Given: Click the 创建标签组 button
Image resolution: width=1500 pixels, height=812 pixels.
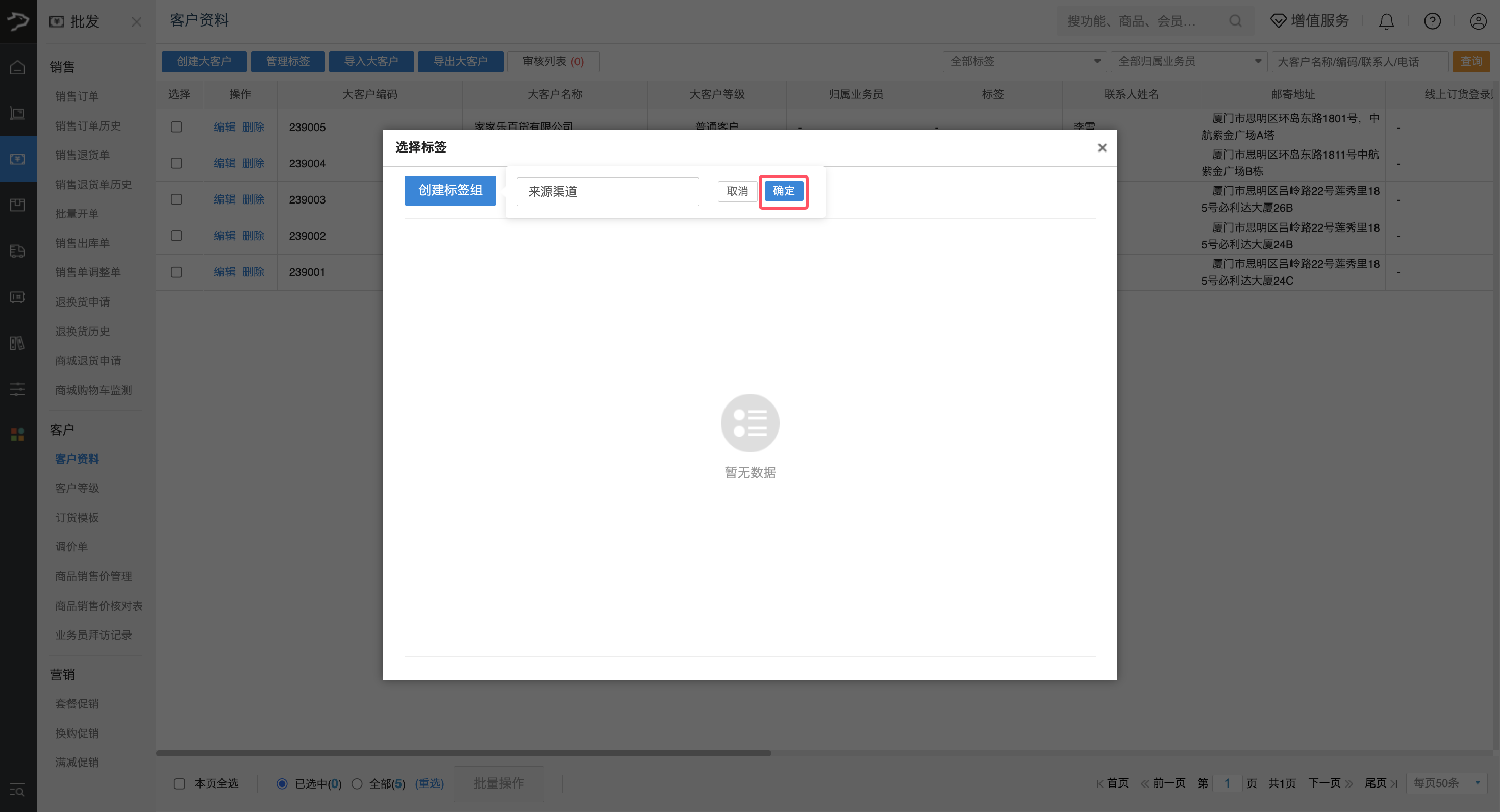Looking at the screenshot, I should point(450,190).
